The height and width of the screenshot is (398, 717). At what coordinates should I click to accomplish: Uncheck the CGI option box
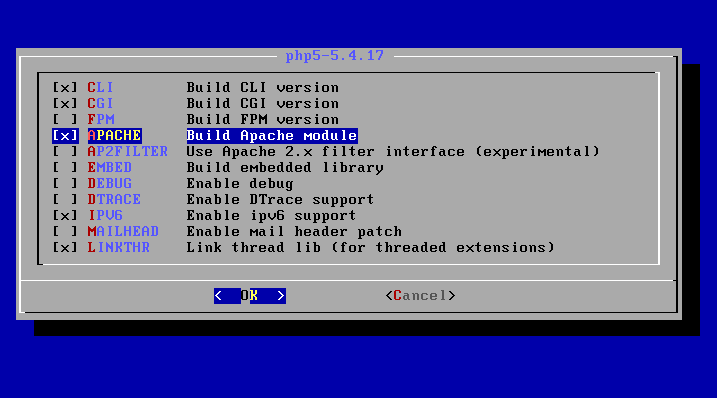point(65,103)
